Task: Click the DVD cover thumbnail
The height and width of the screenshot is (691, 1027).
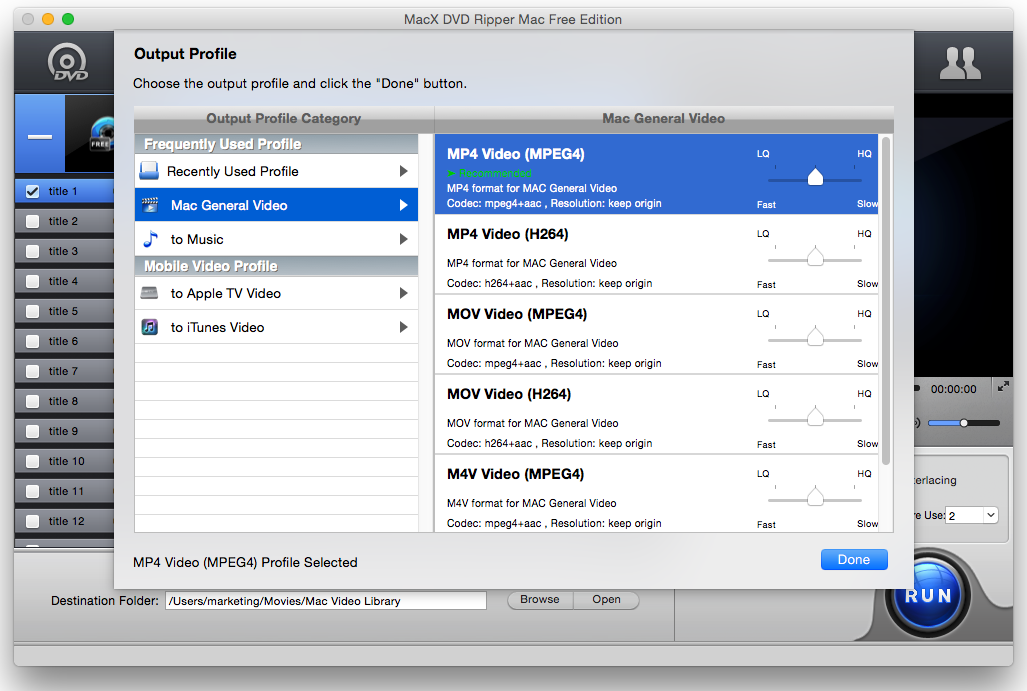Action: point(89,134)
